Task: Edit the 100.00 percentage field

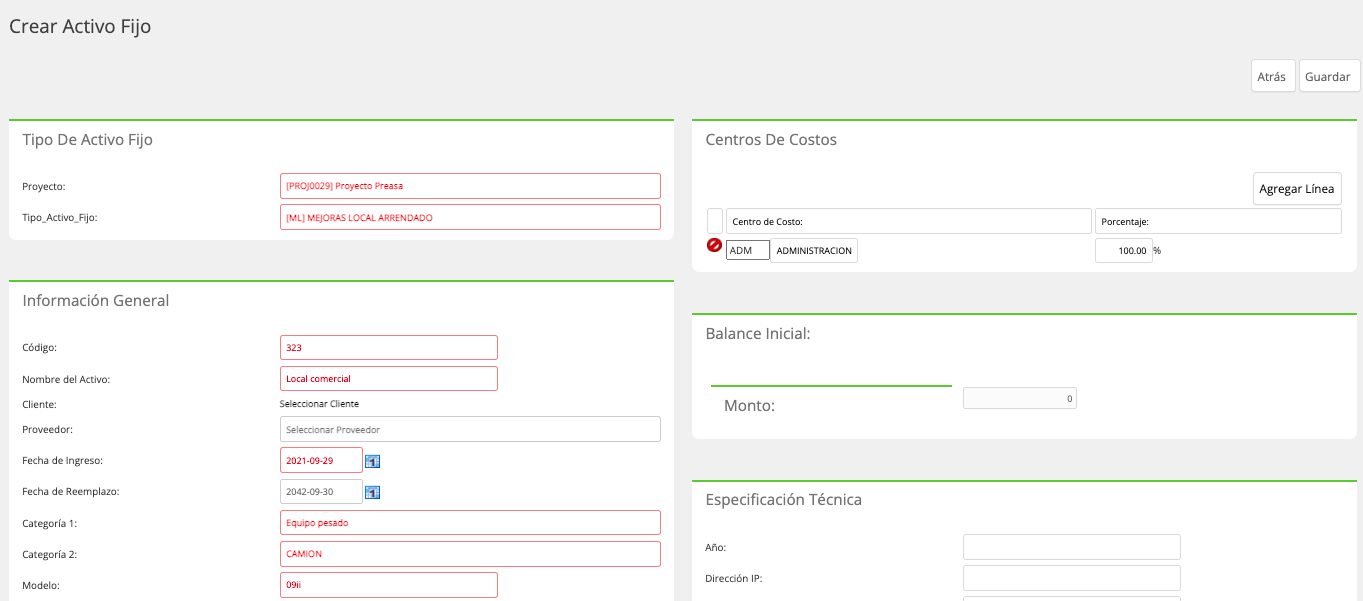Action: pos(1124,251)
